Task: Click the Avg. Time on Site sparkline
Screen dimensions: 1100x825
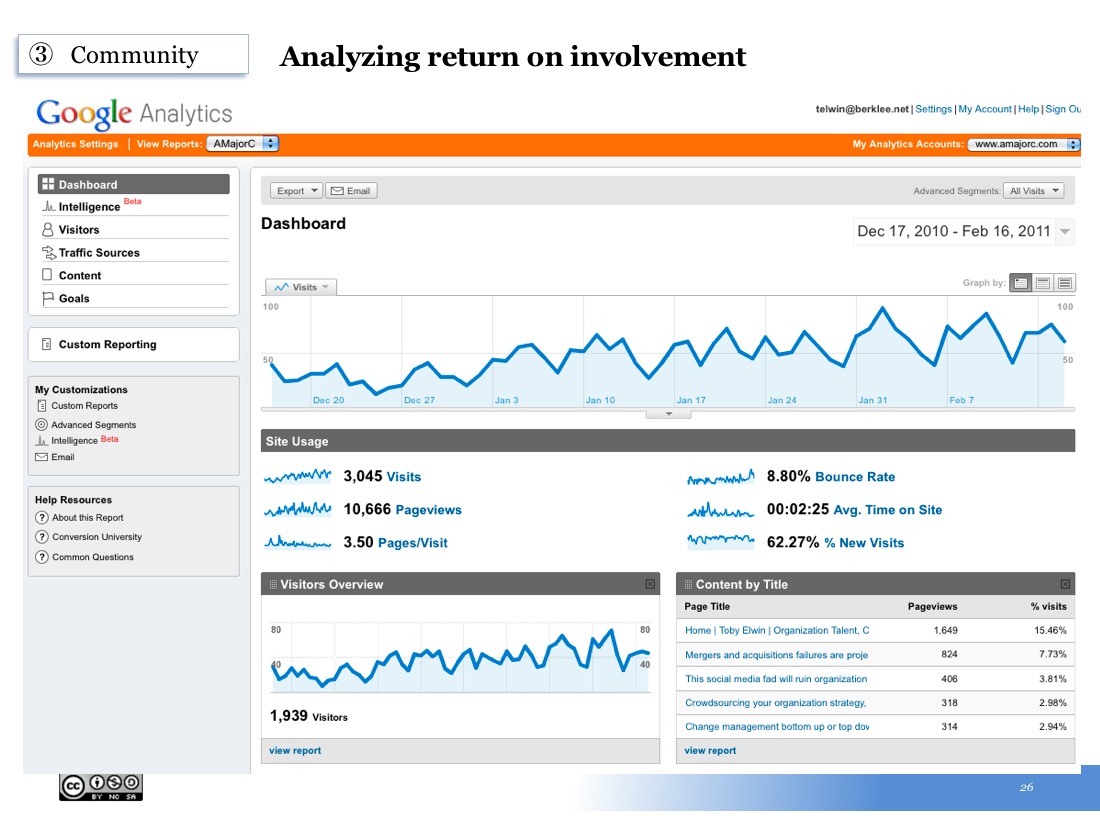Action: 721,509
